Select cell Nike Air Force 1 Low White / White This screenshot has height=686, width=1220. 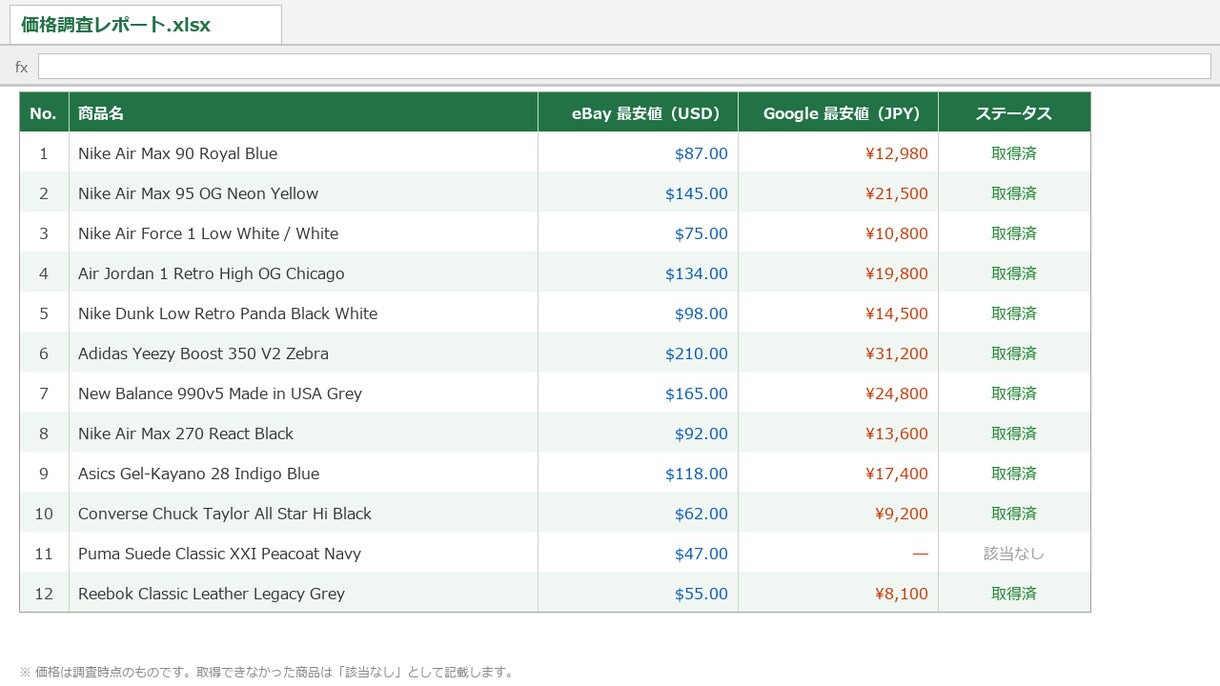click(x=303, y=233)
